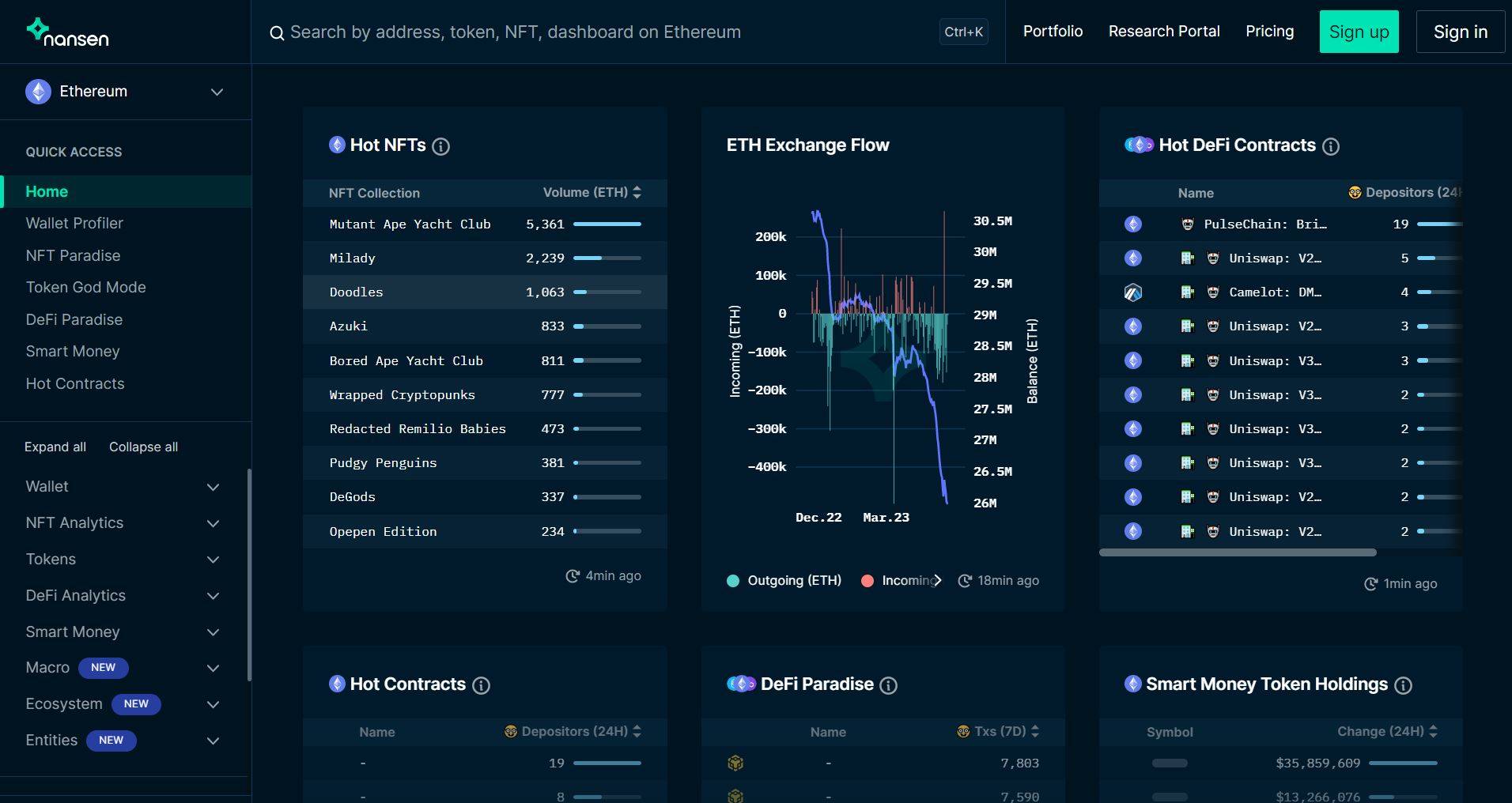The height and width of the screenshot is (803, 1512).
Task: Open Hot Contracts from Quick Access
Action: point(75,383)
